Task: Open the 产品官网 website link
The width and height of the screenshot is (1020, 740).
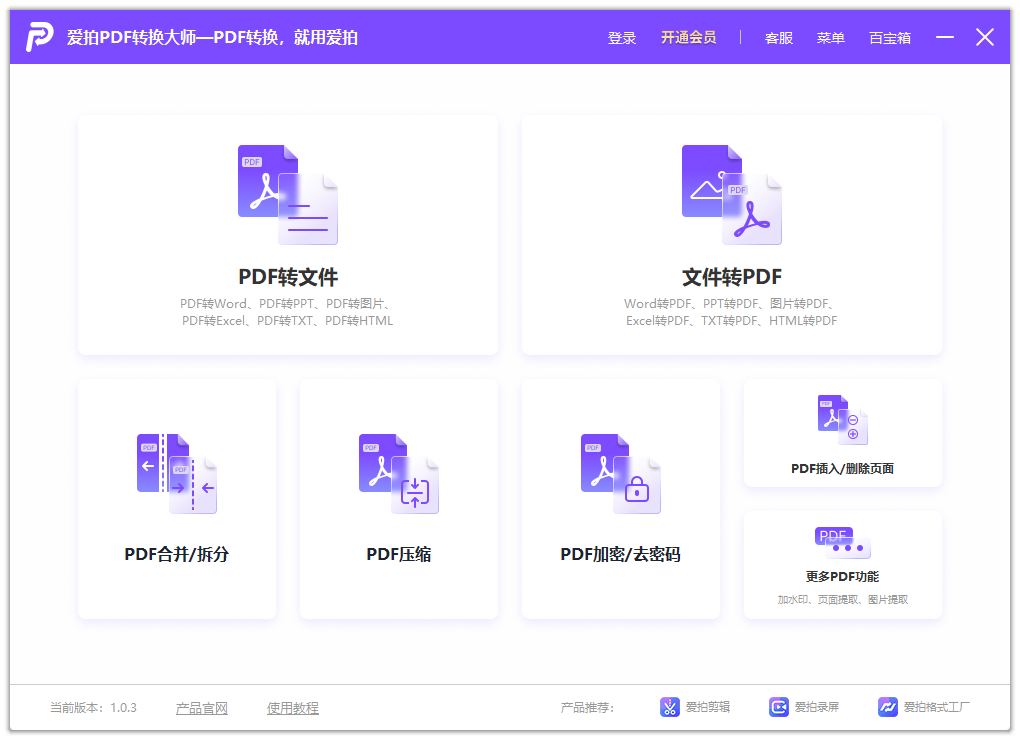Action: 202,707
